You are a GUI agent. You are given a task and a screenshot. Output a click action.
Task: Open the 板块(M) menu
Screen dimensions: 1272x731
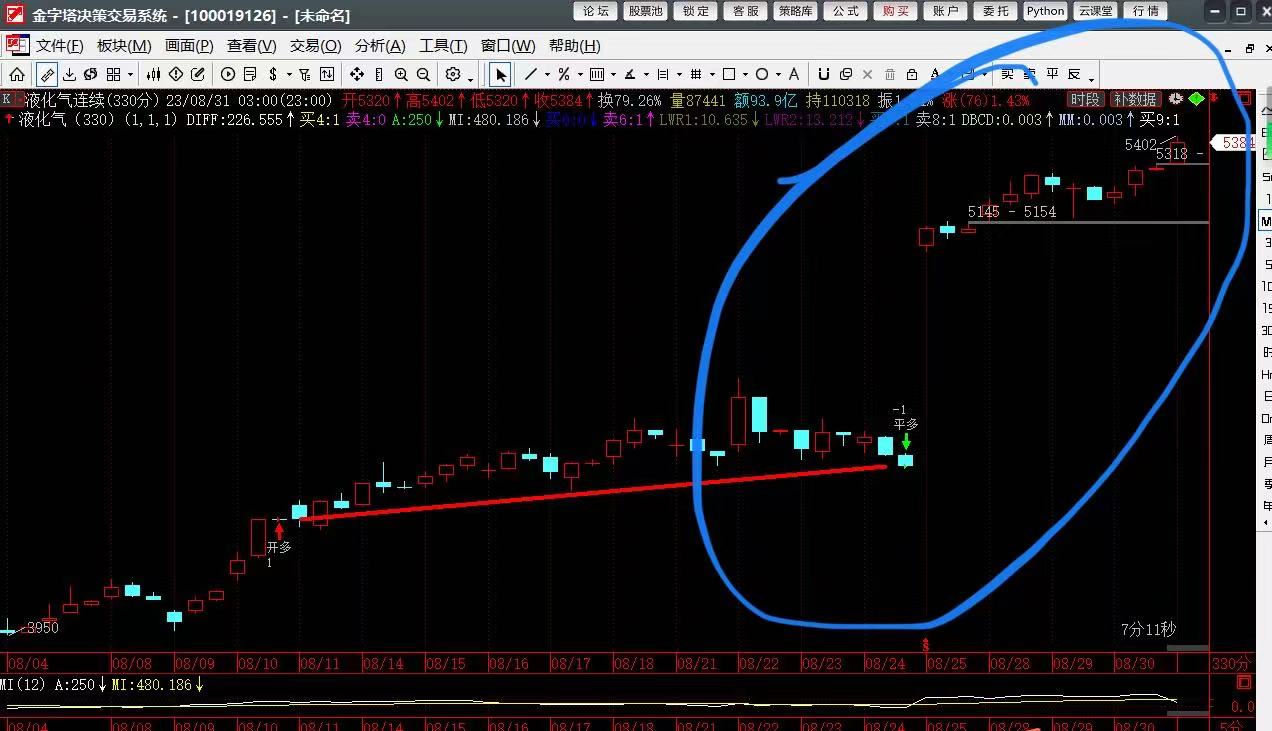click(124, 46)
